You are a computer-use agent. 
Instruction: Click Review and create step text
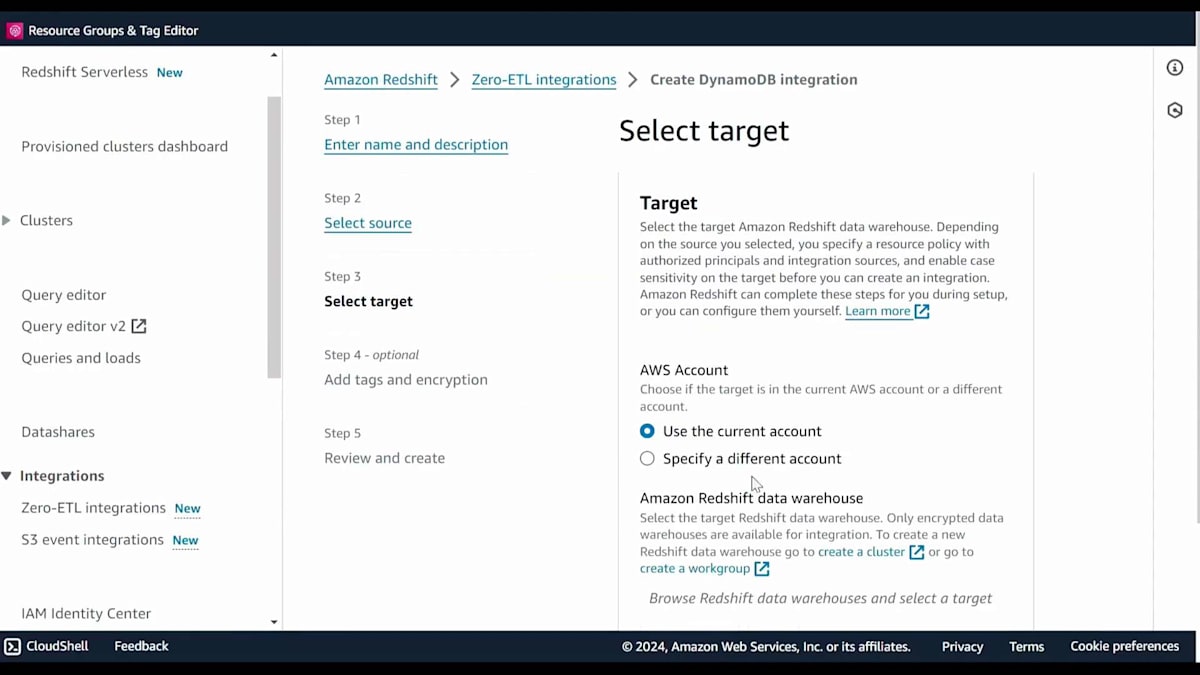pos(384,458)
